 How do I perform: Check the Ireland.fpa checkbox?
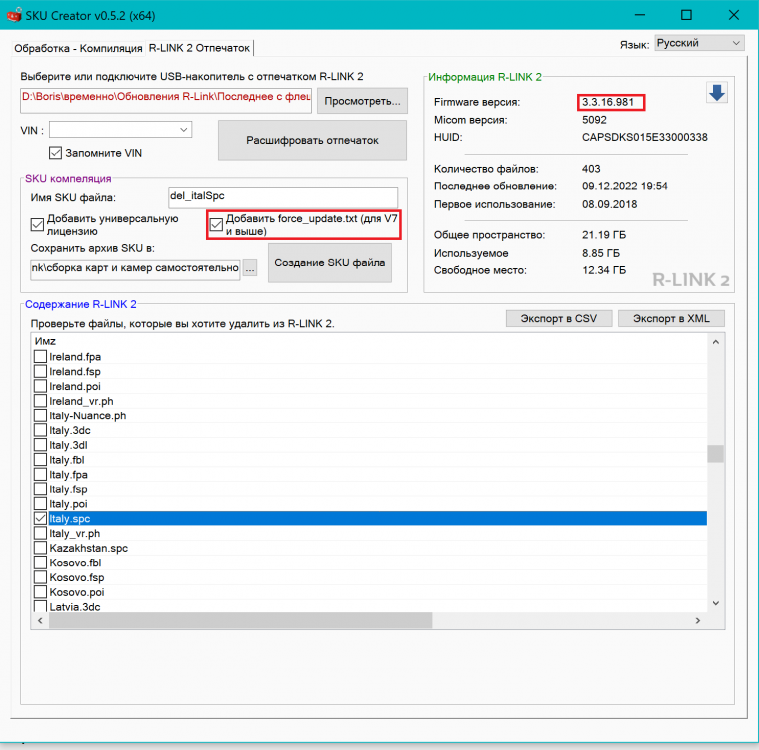coord(40,357)
